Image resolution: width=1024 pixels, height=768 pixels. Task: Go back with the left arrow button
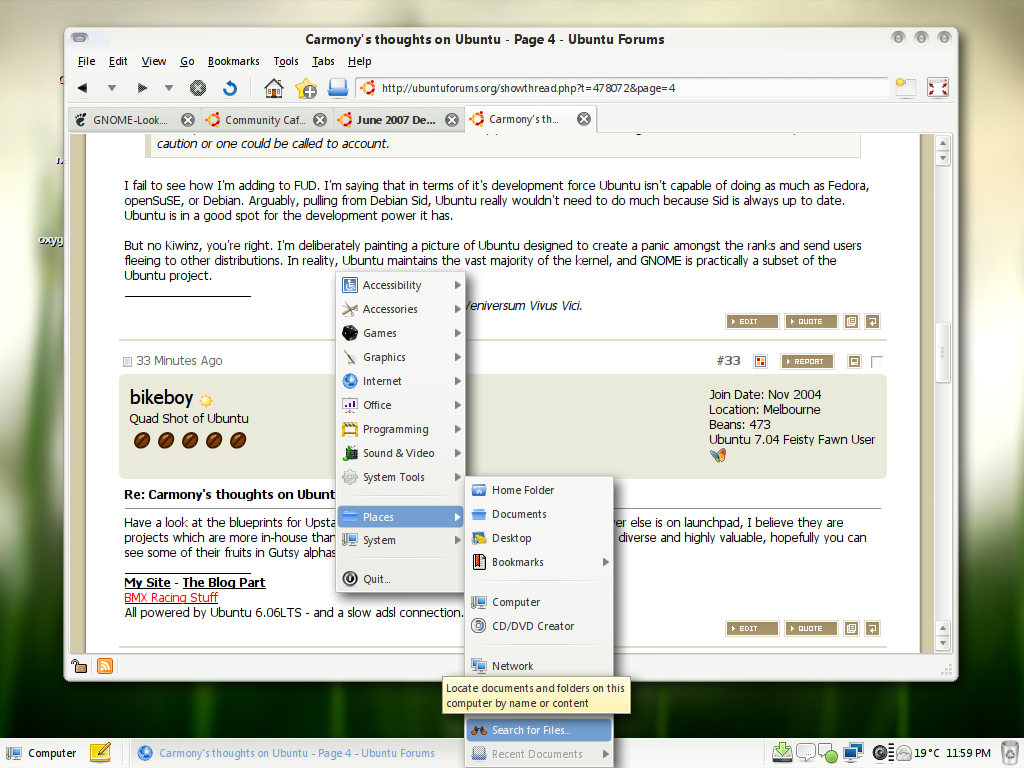tap(82, 88)
